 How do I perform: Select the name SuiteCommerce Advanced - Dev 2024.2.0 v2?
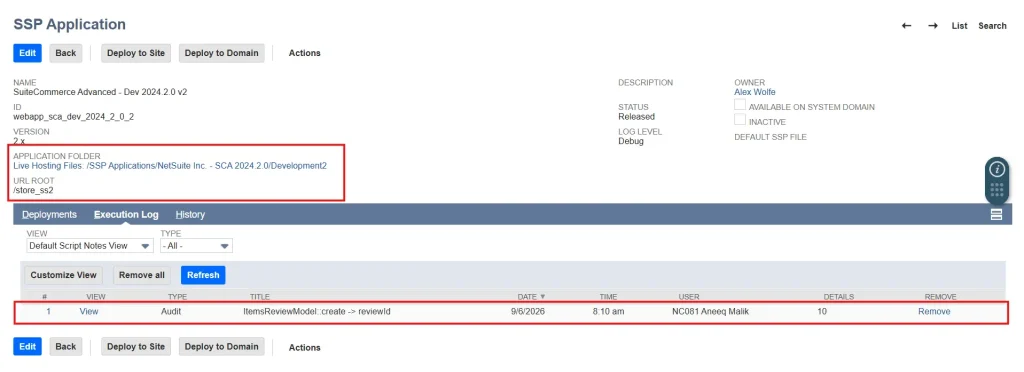tap(100, 92)
